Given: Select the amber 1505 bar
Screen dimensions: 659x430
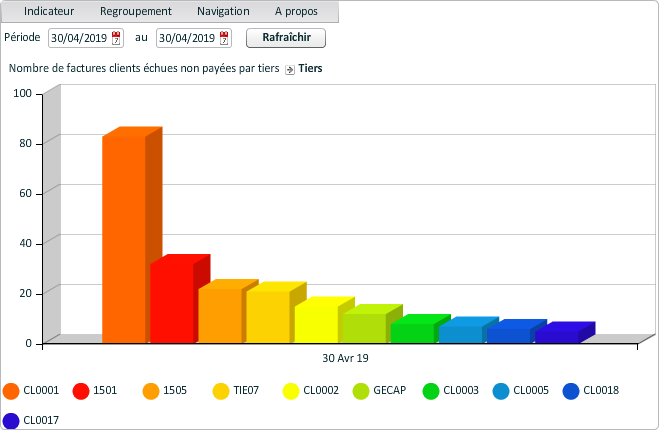Looking at the screenshot, I should [220, 316].
